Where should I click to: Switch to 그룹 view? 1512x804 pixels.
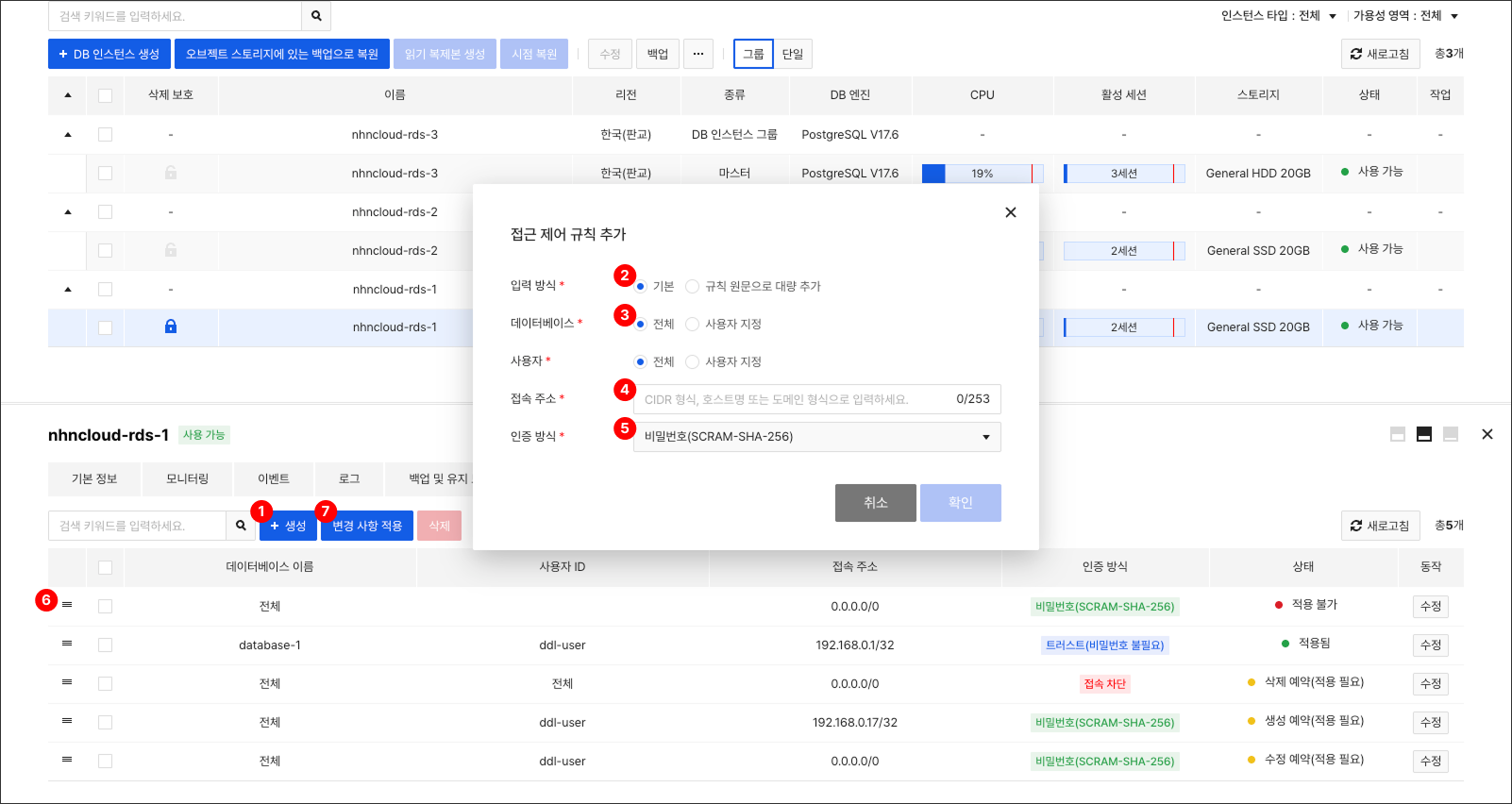click(753, 54)
